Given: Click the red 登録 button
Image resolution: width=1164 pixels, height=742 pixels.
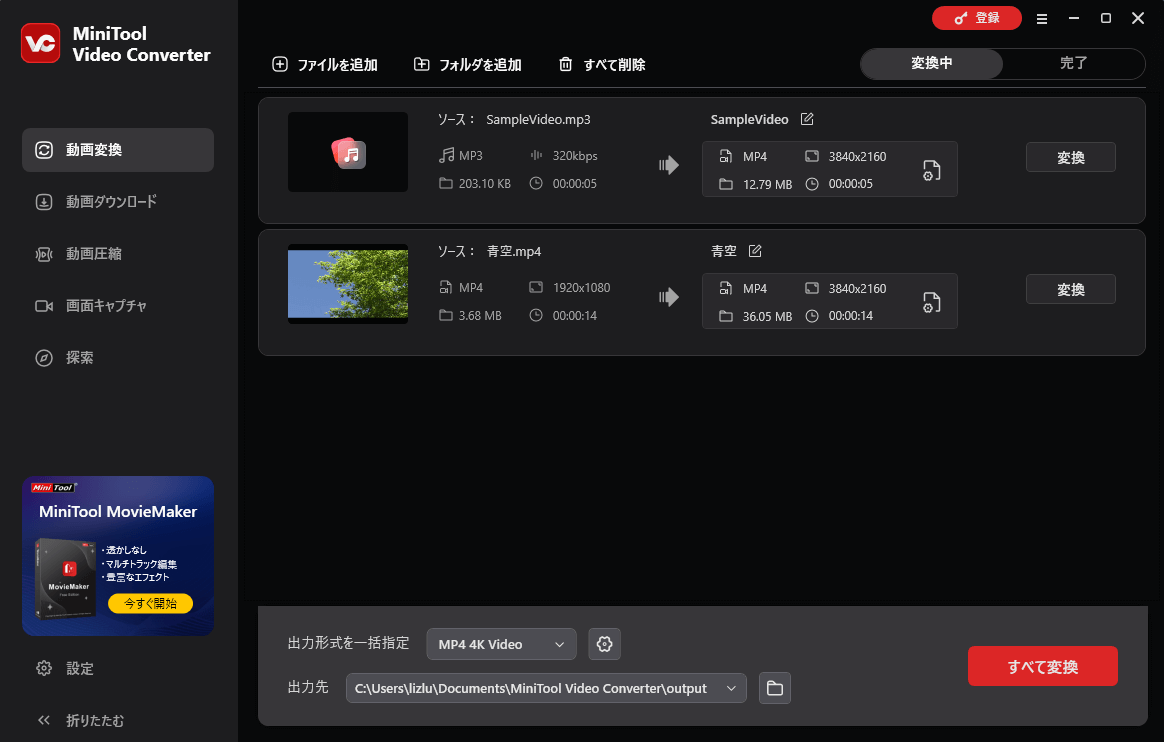Looking at the screenshot, I should click(977, 18).
